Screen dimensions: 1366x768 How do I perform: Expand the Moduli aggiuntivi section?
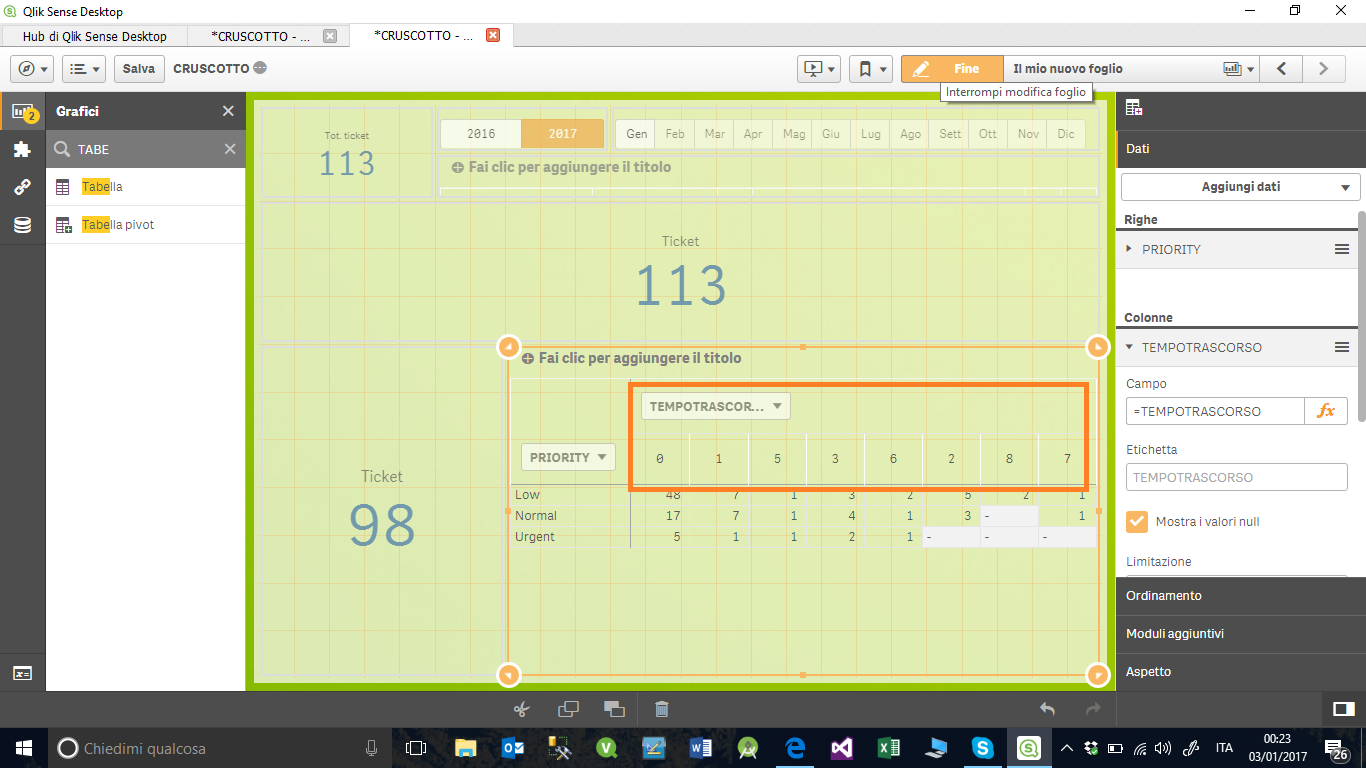(1241, 633)
